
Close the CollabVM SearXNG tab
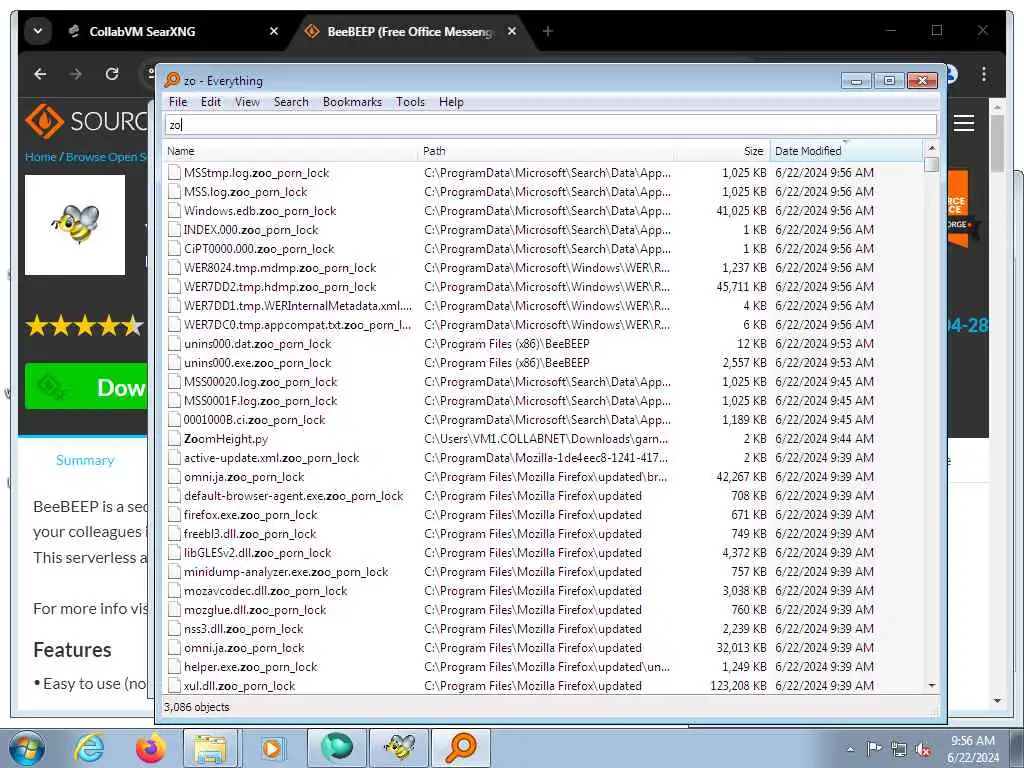[274, 31]
